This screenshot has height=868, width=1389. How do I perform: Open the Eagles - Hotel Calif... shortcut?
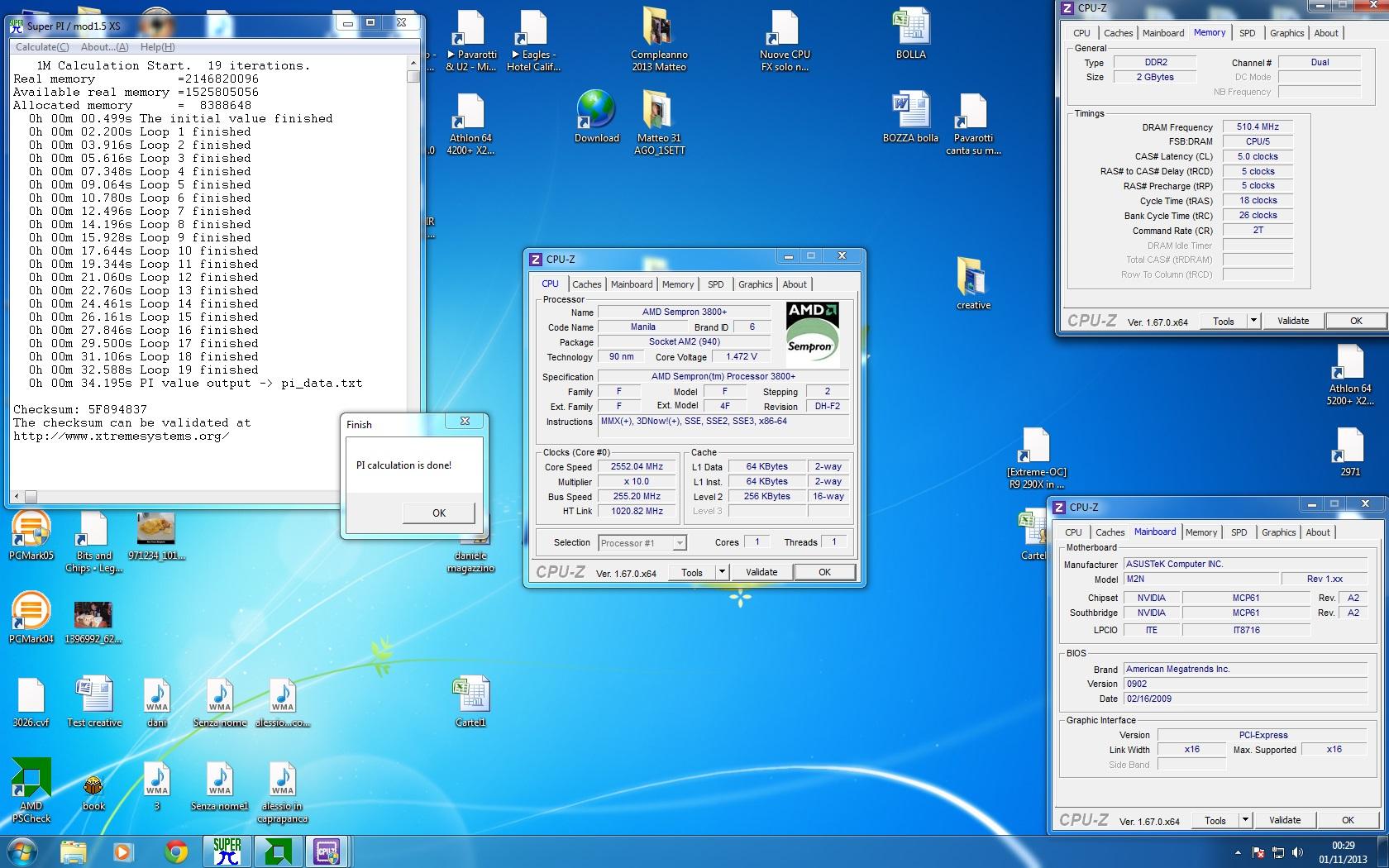point(533,39)
